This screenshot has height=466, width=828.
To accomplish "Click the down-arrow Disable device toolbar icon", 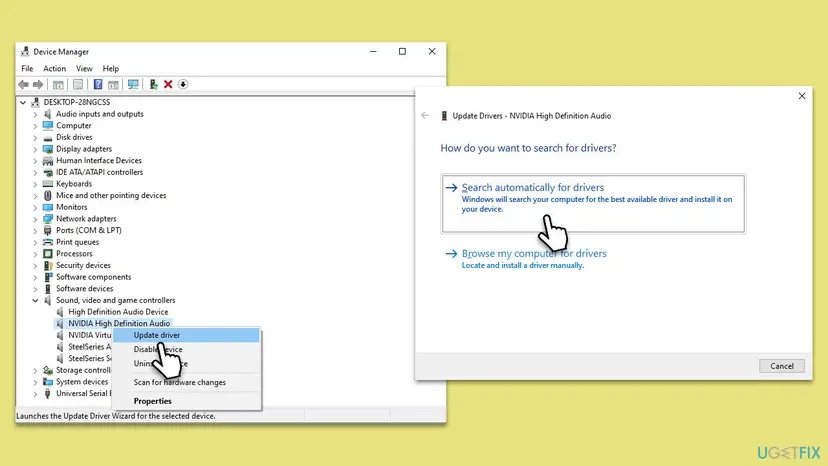I will (x=183, y=85).
